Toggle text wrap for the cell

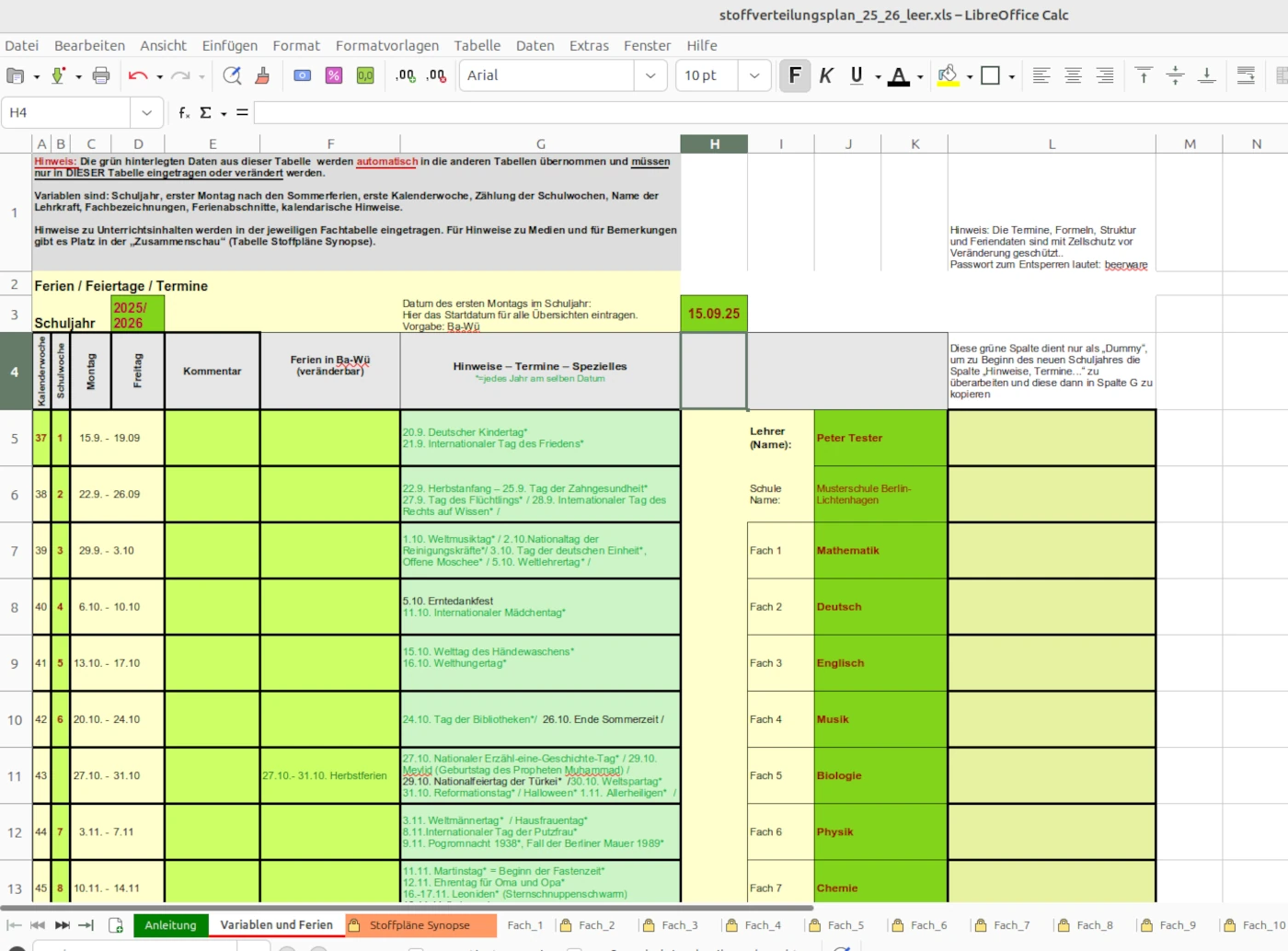pyautogui.click(x=1246, y=75)
